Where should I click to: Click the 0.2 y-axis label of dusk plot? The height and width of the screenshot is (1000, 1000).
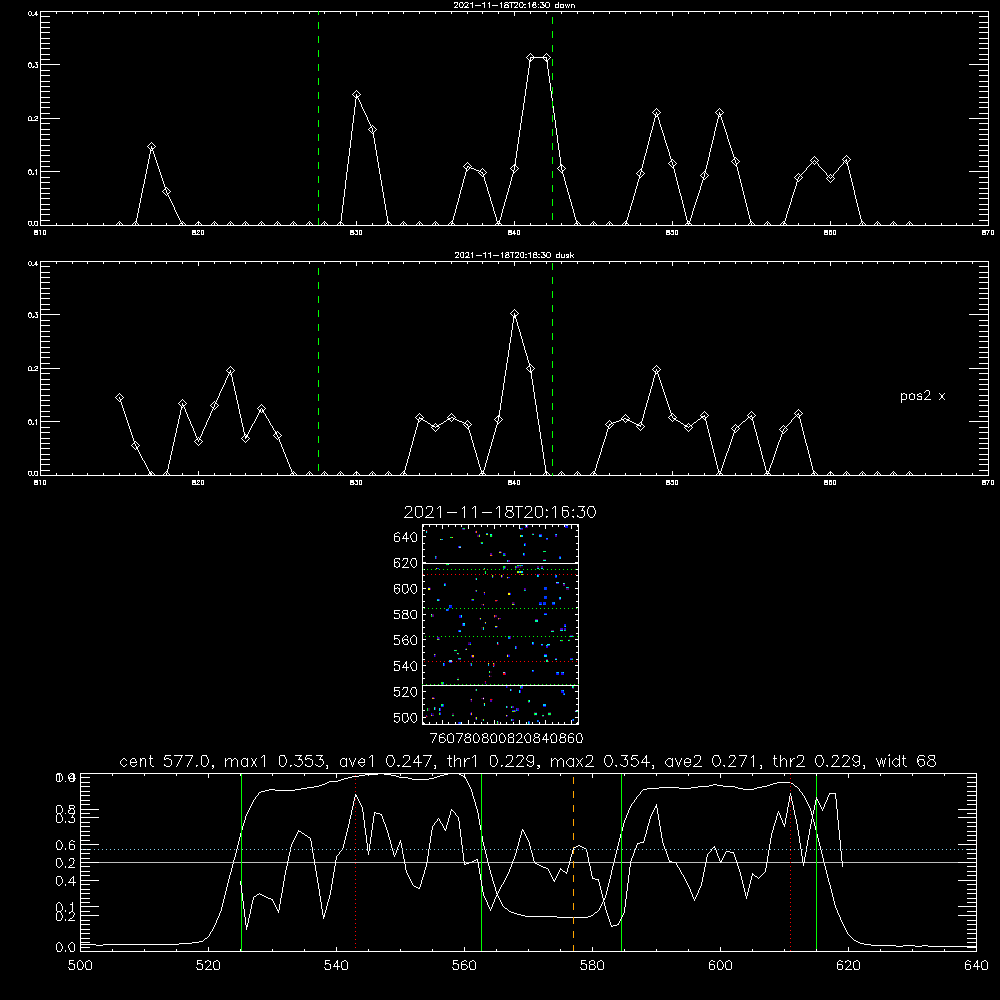[x=33, y=369]
